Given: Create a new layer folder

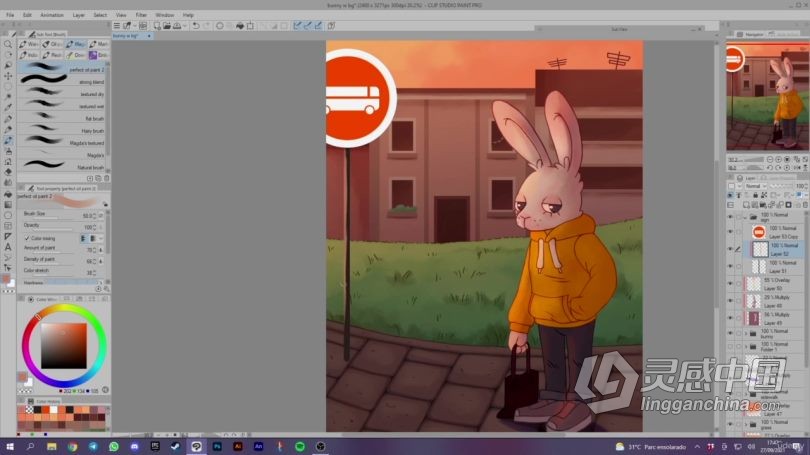Looking at the screenshot, I should [764, 205].
